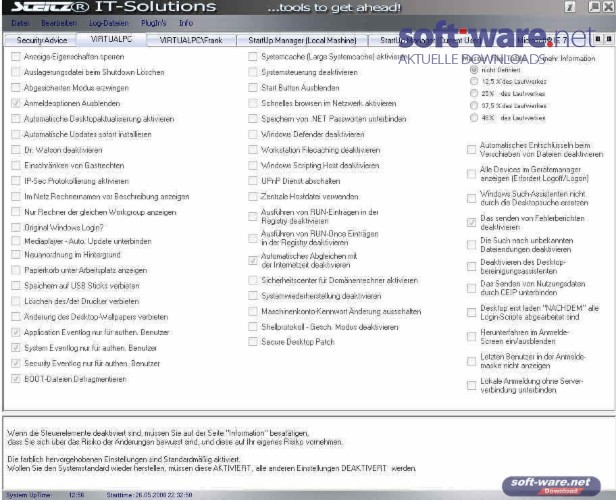Screen dimensions: 616x500
Task: Select '12,5 % des Laufwerkes' radio option
Action: 474,81
